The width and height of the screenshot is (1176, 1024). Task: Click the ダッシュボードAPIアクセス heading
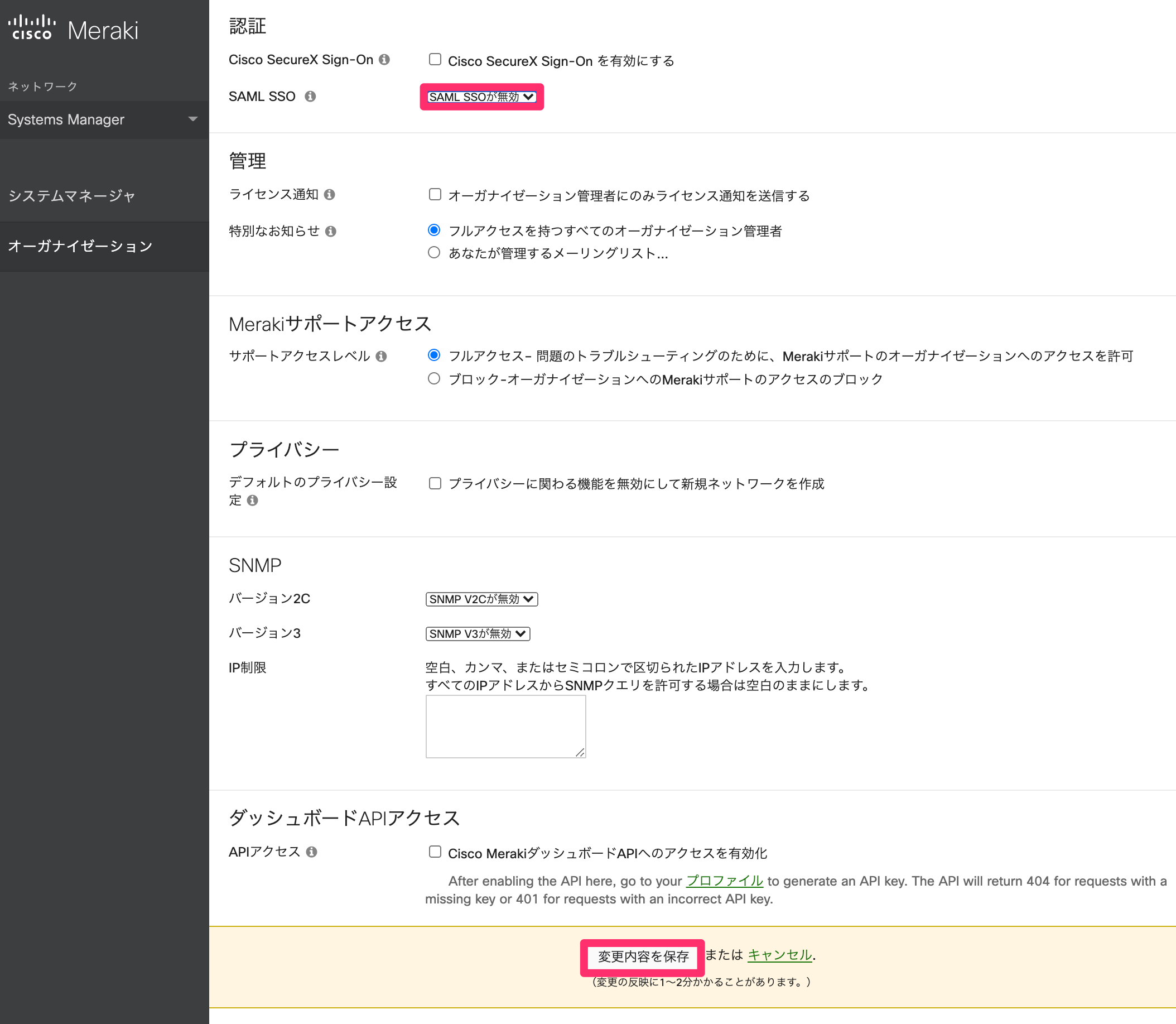point(344,818)
